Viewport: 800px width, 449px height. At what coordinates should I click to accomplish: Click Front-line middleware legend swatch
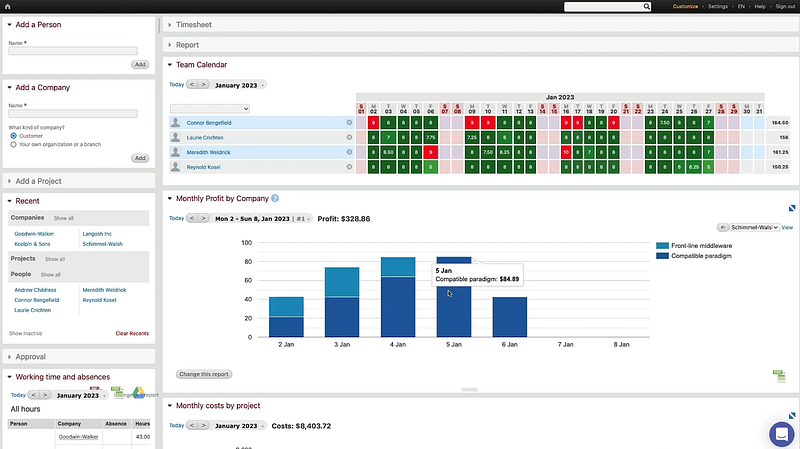click(x=662, y=246)
